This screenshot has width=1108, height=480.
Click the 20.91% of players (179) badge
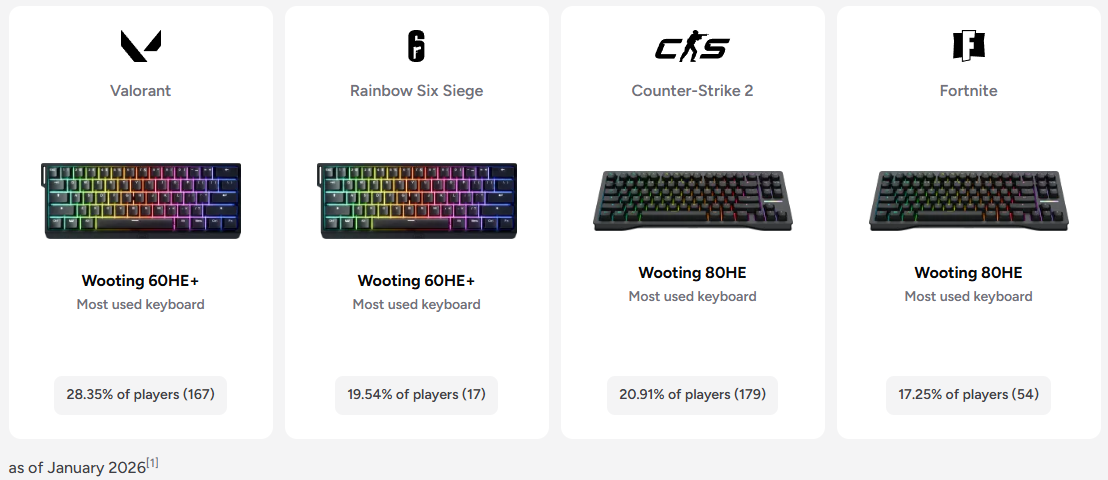click(x=692, y=395)
